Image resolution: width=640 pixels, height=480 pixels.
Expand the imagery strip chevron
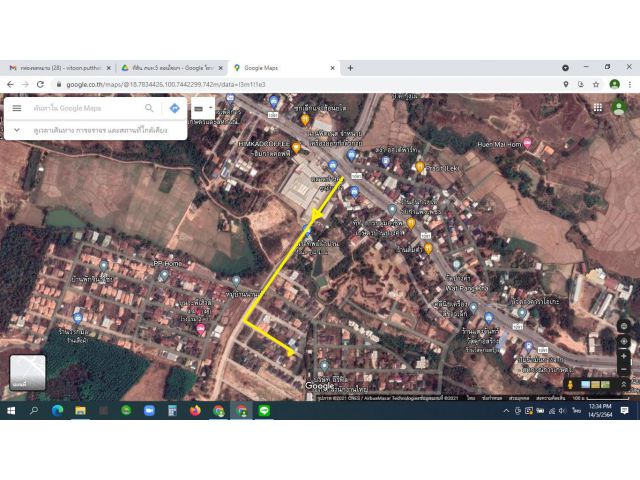(x=623, y=384)
